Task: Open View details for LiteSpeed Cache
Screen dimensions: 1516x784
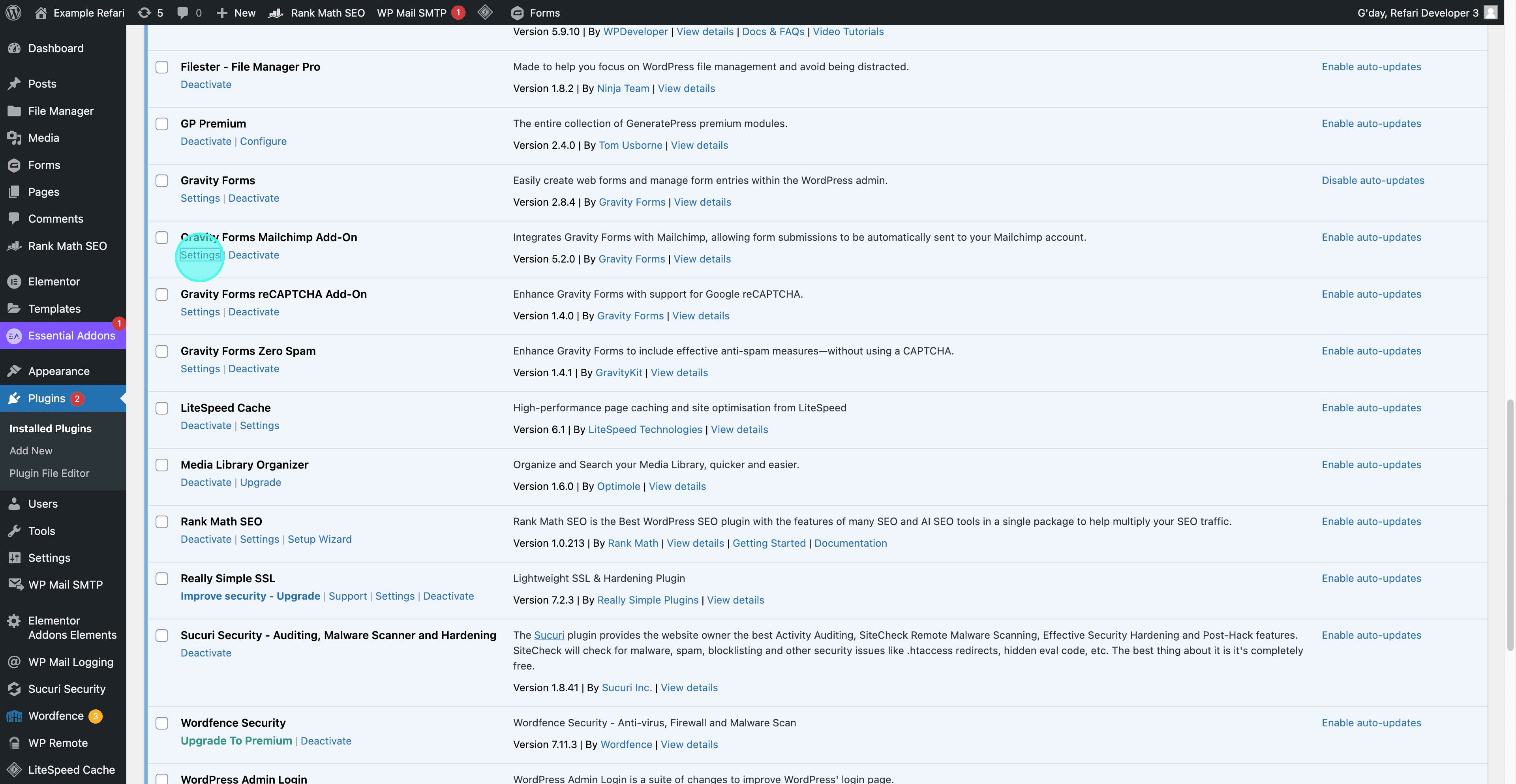Action: [739, 430]
